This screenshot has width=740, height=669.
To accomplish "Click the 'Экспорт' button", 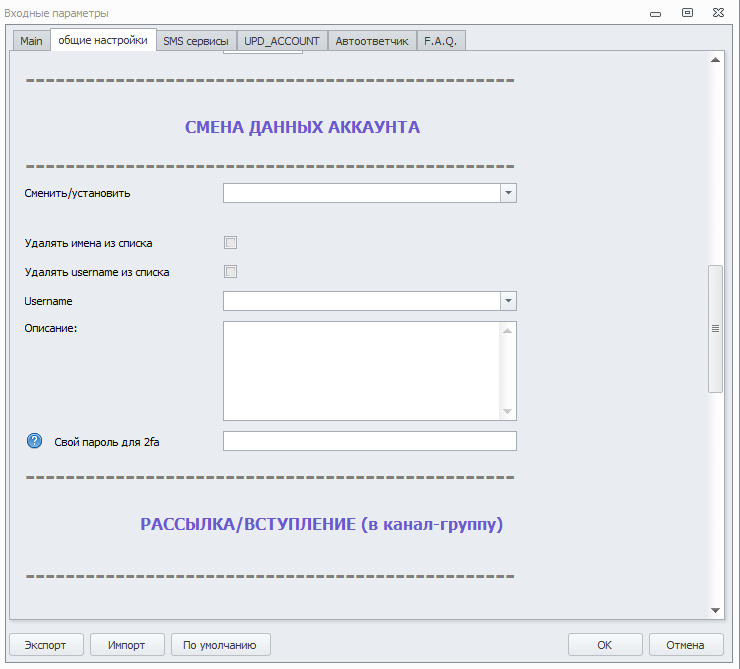I will point(46,645).
